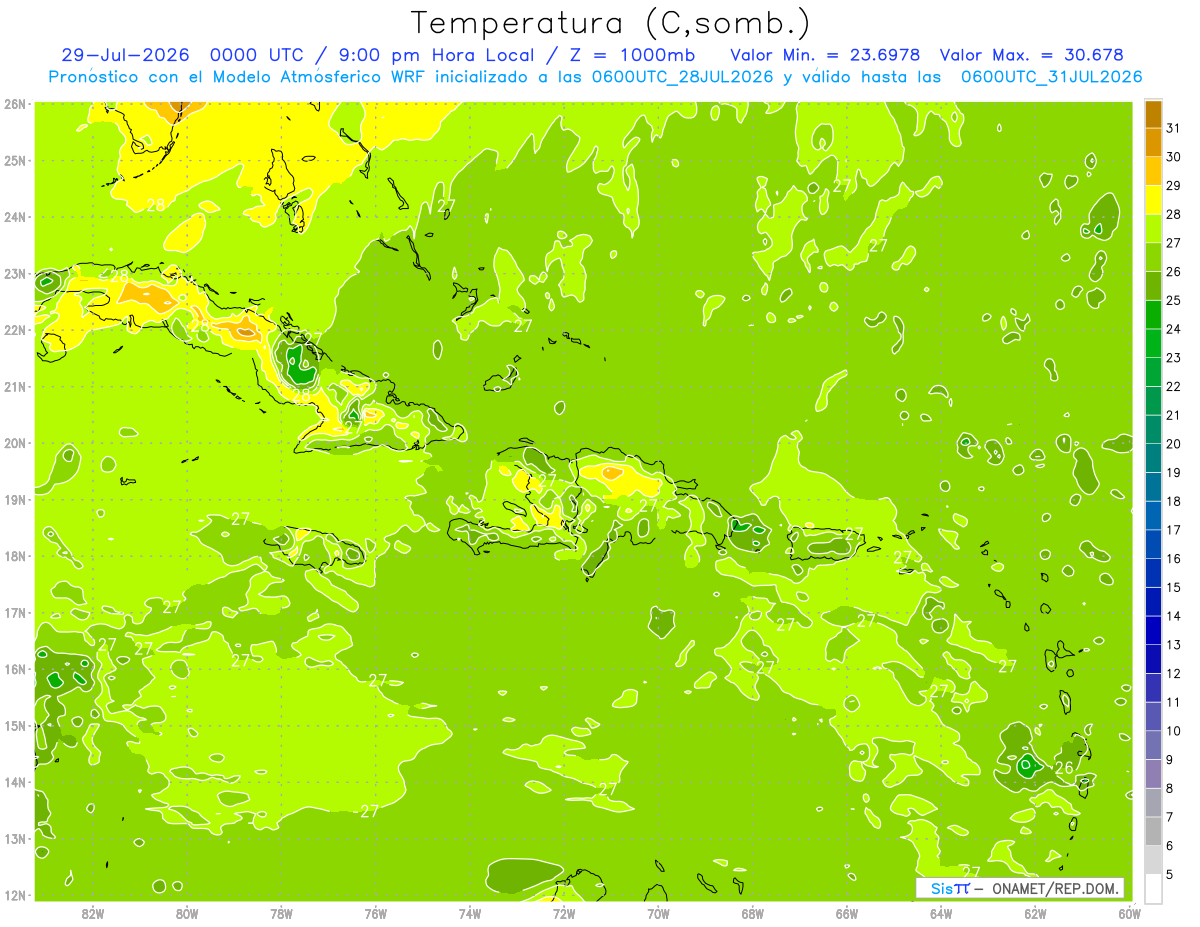1200x927 pixels.
Task: Click the '66W' longitude axis label
Action: click(x=846, y=913)
